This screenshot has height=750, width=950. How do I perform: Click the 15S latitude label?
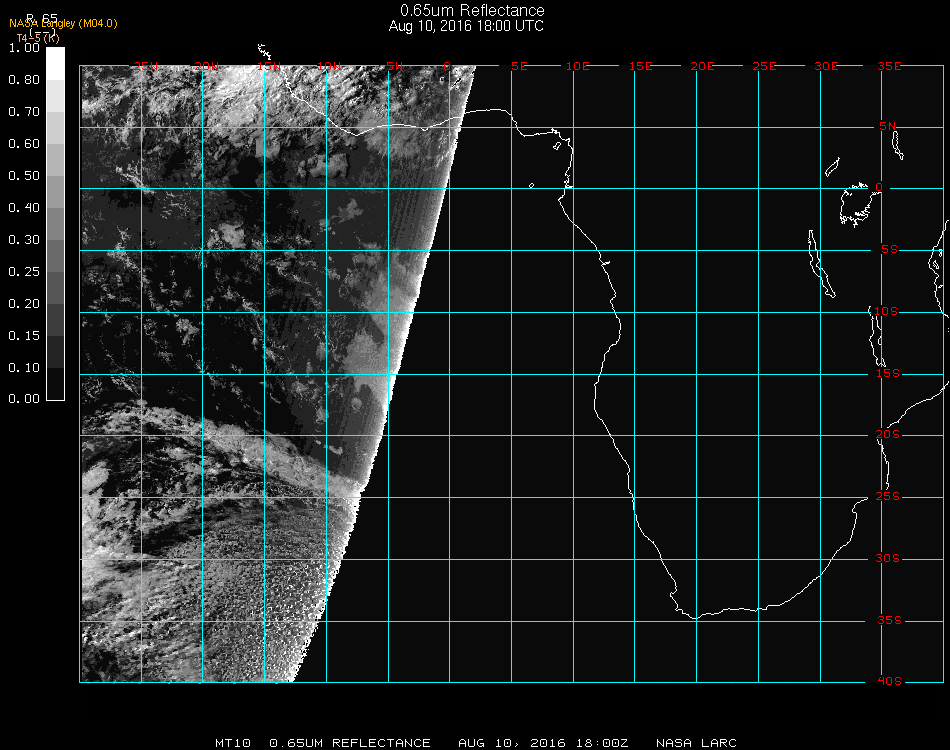[888, 373]
